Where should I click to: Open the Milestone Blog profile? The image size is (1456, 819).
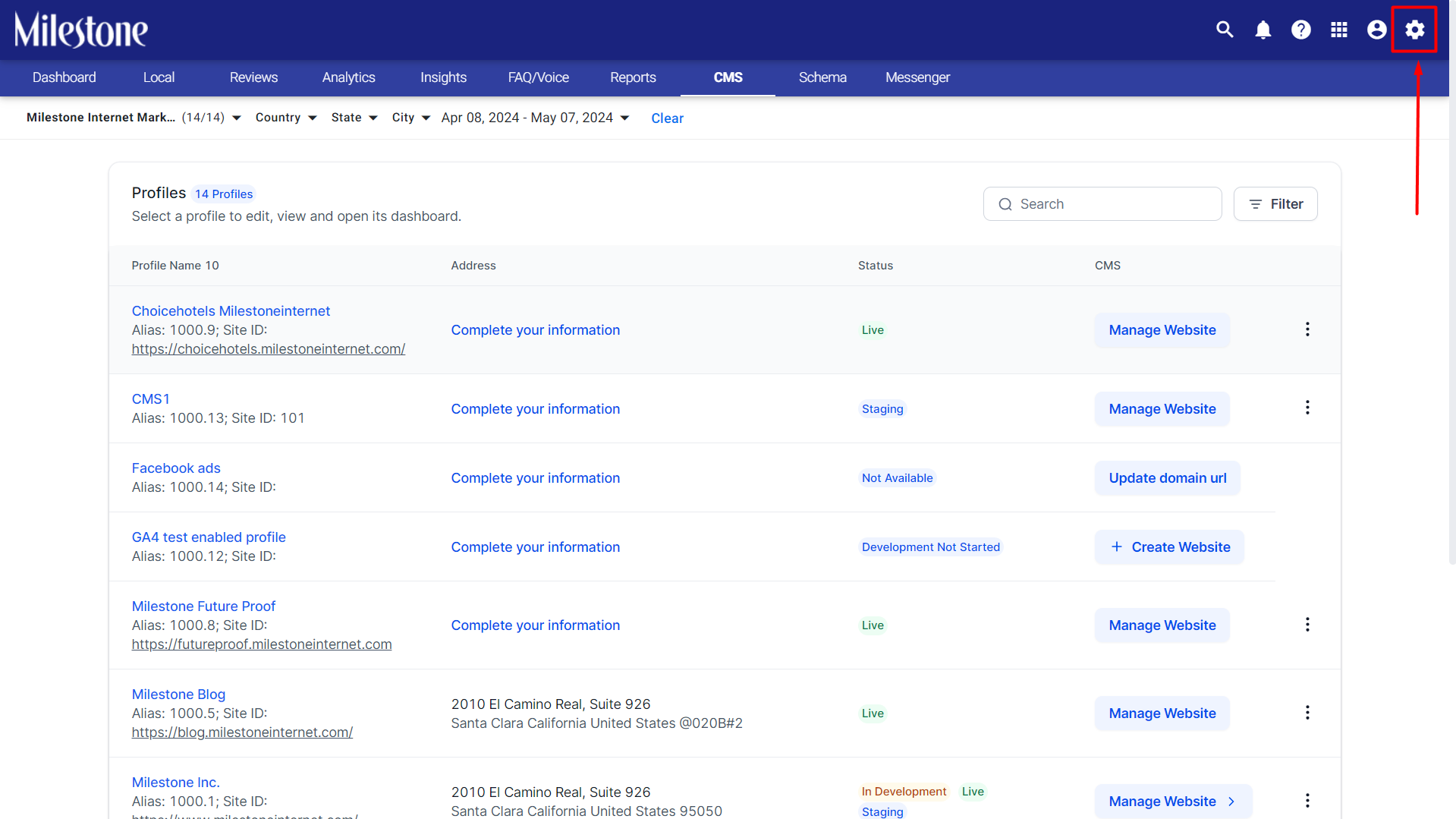(178, 695)
